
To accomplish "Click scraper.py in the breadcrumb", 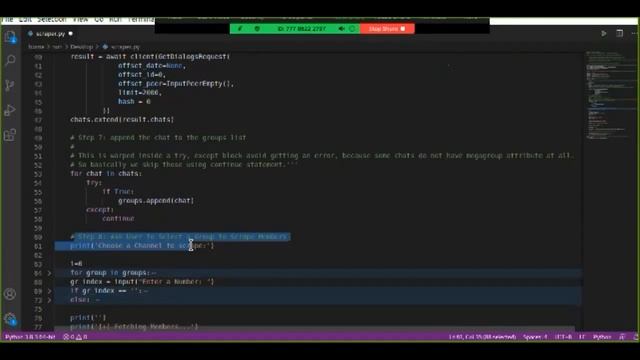I will pos(125,47).
